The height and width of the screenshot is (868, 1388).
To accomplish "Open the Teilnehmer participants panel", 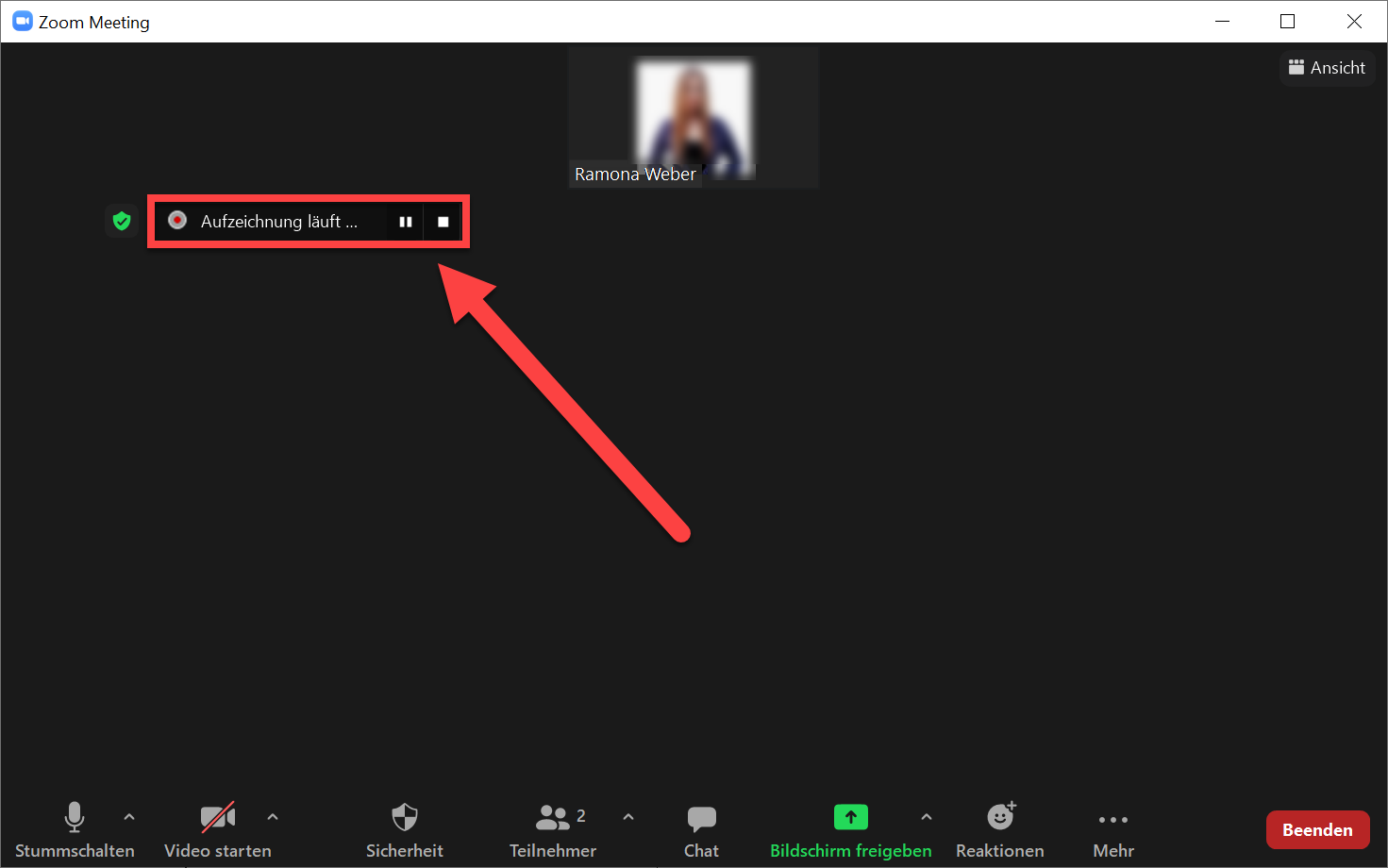I will point(553,830).
